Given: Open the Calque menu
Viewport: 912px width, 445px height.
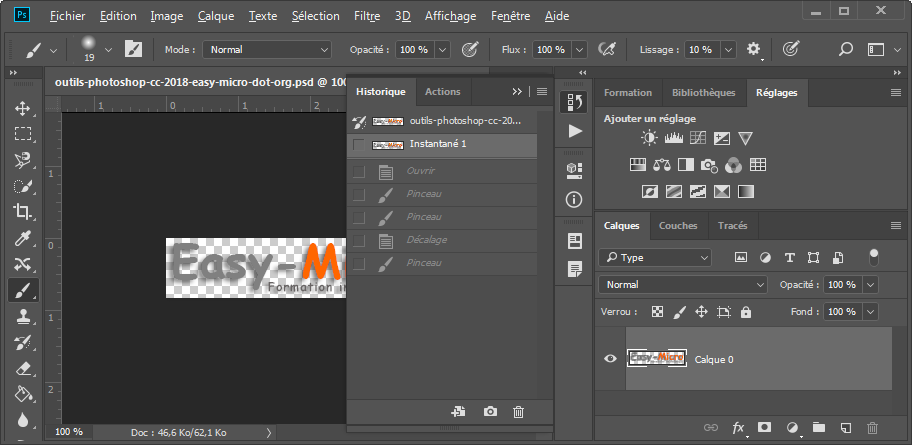Looking at the screenshot, I should [216, 16].
